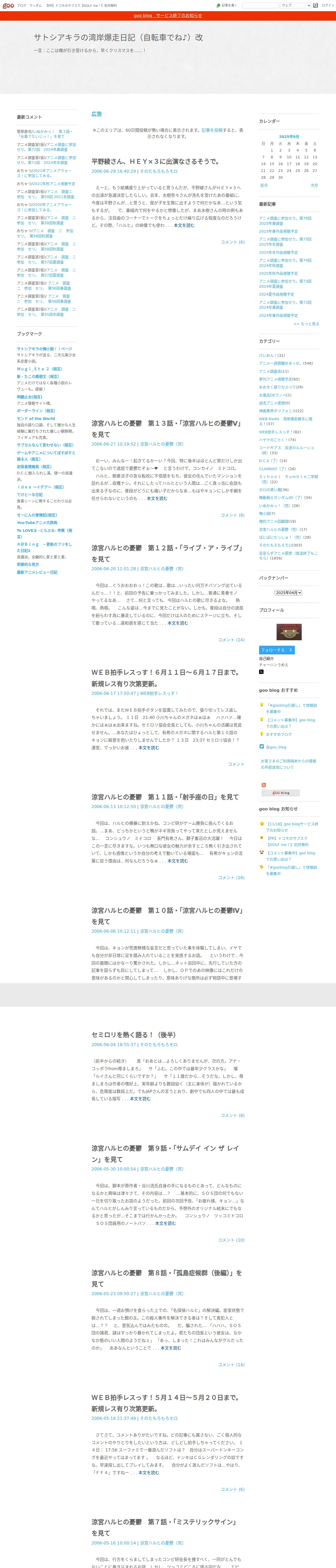336x1568 pixels.
Task: Click the search submit icon in header
Action: click(x=316, y=5)
